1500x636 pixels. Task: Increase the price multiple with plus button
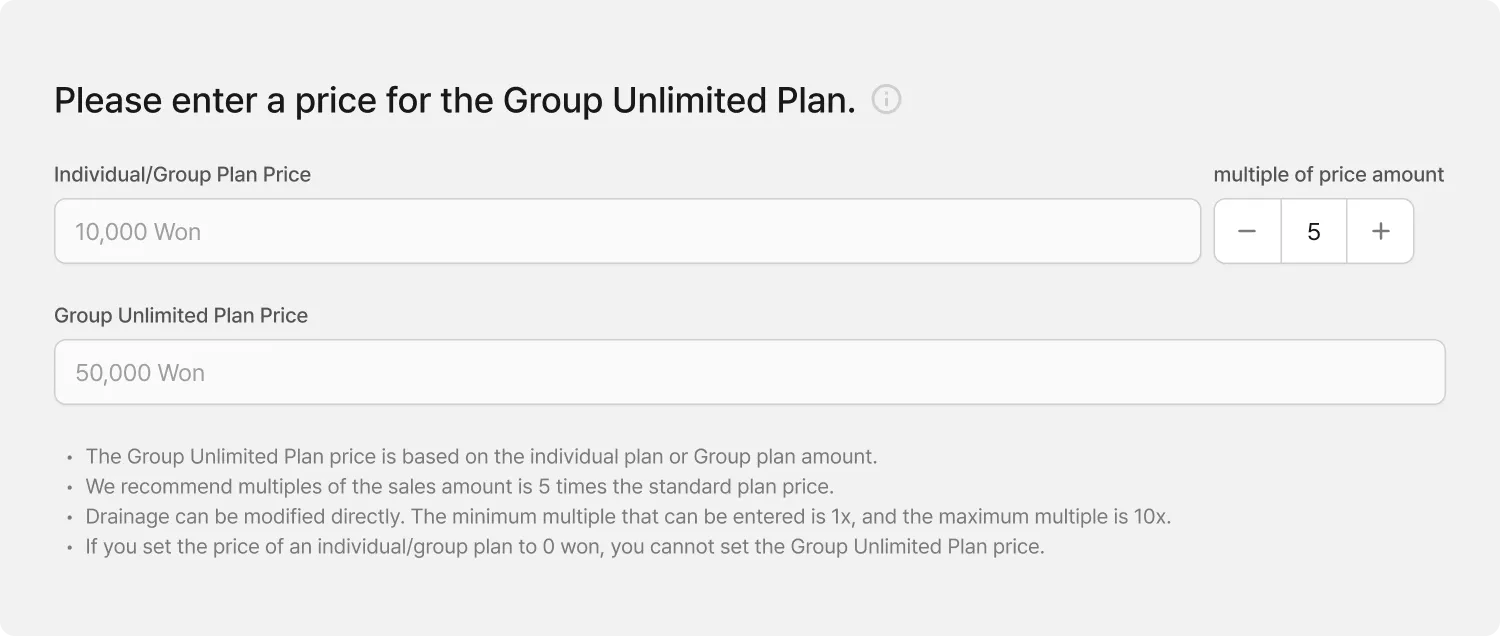pyautogui.click(x=1380, y=232)
